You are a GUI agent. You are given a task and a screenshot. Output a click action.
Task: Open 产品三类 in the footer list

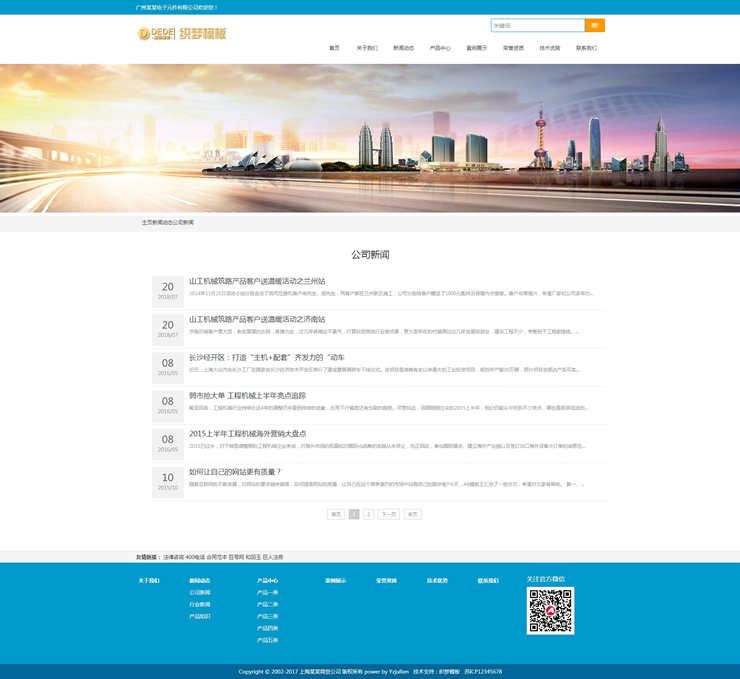point(267,616)
